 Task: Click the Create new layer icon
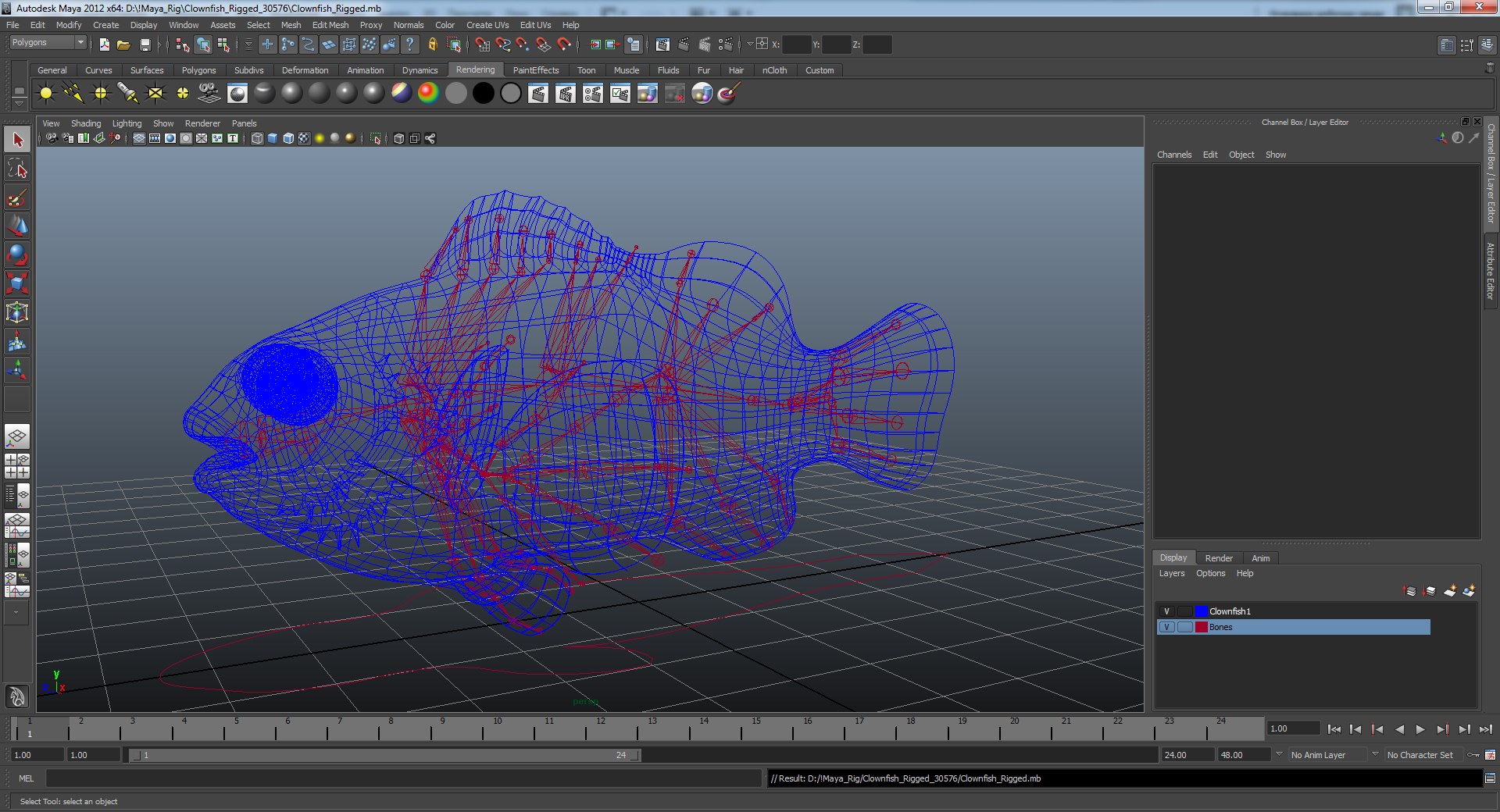click(1449, 591)
